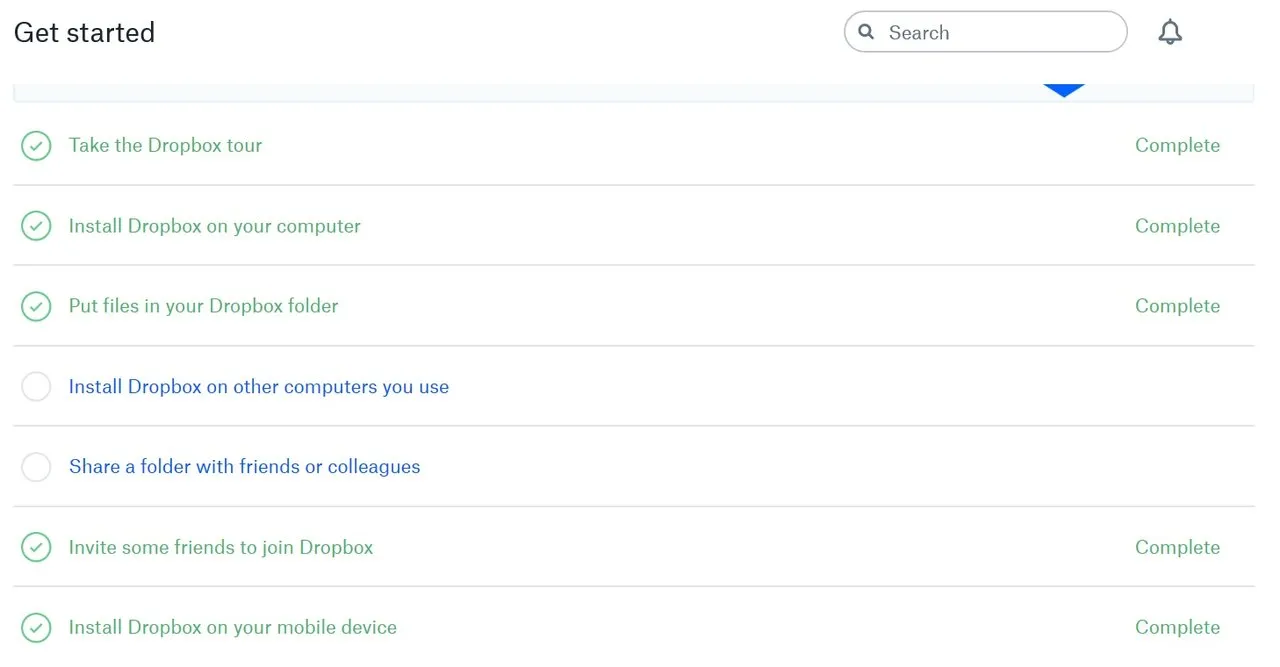The width and height of the screenshot is (1280, 667).
Task: Click the checkmark for Install Dropbox on mobile device
Action: tap(36, 628)
